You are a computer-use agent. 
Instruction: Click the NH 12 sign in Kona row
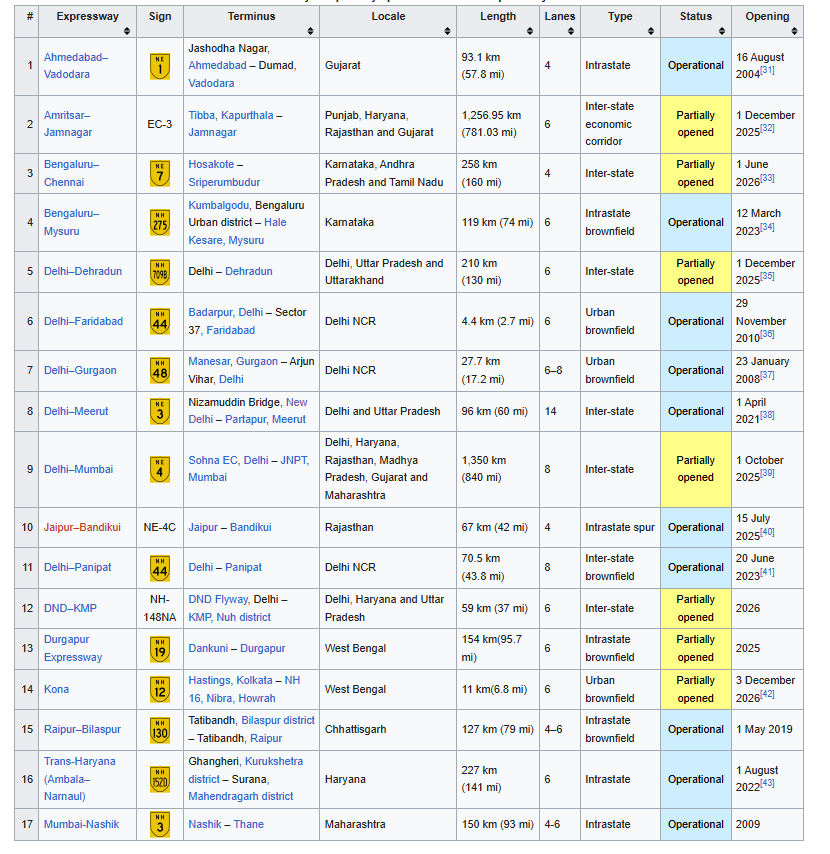tap(160, 690)
